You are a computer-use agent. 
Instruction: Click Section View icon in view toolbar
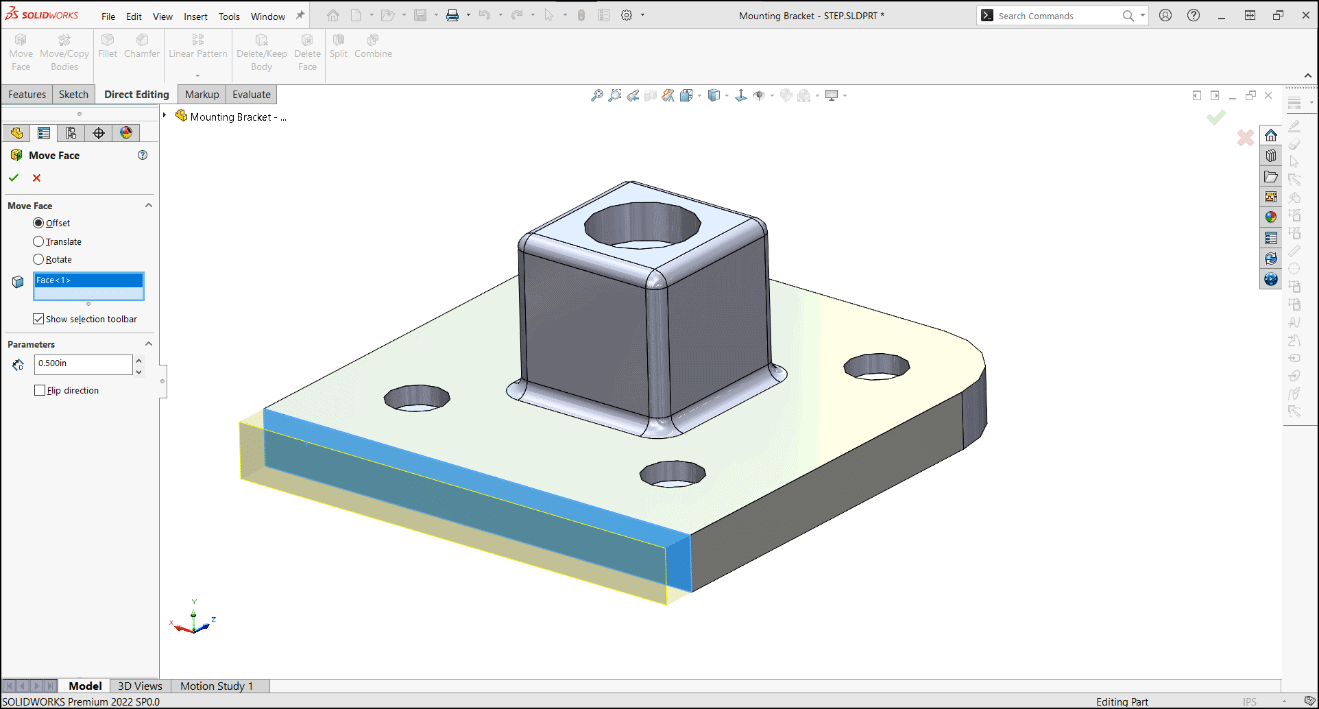coord(651,96)
